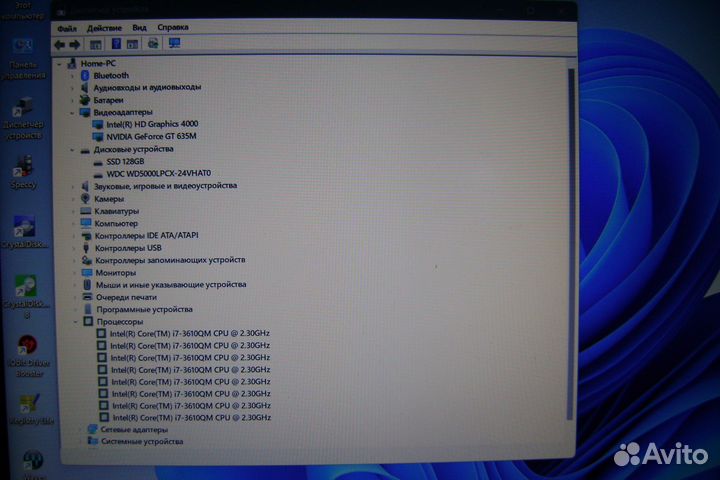Click the Help question-mark toolbar icon

pos(116,44)
